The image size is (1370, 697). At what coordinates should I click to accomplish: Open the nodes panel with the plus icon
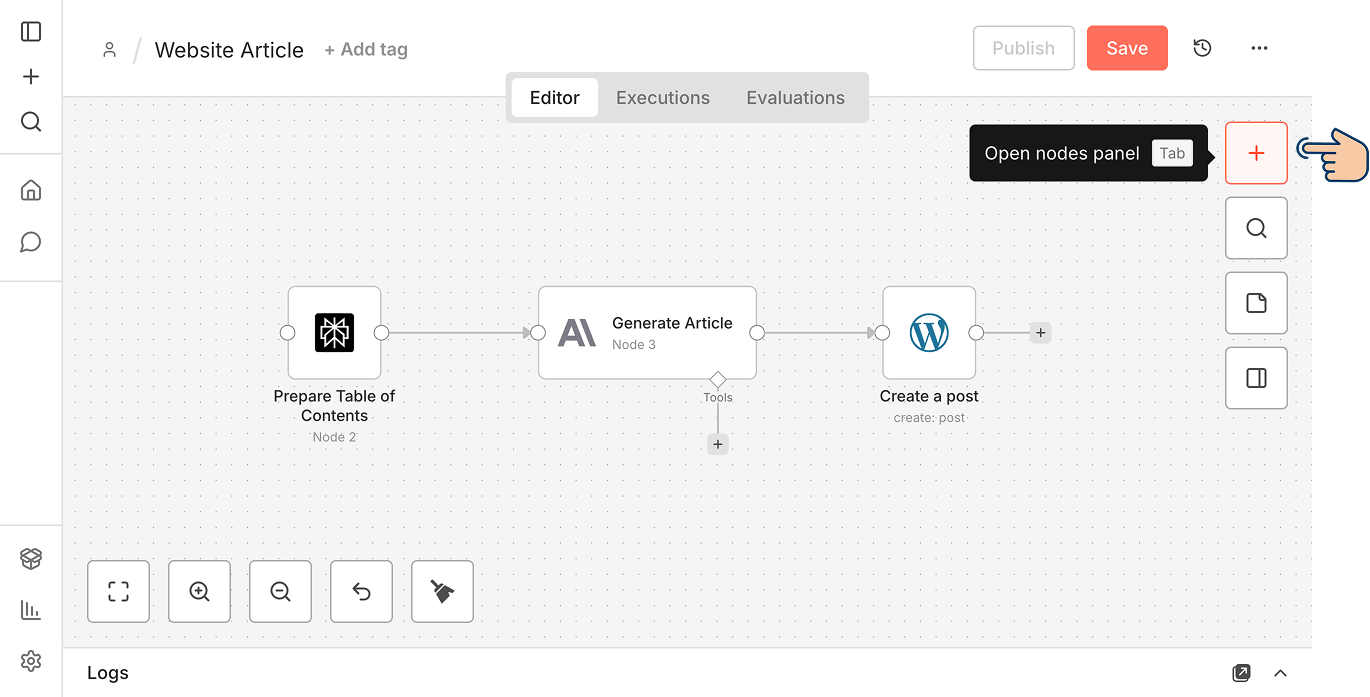point(1256,152)
